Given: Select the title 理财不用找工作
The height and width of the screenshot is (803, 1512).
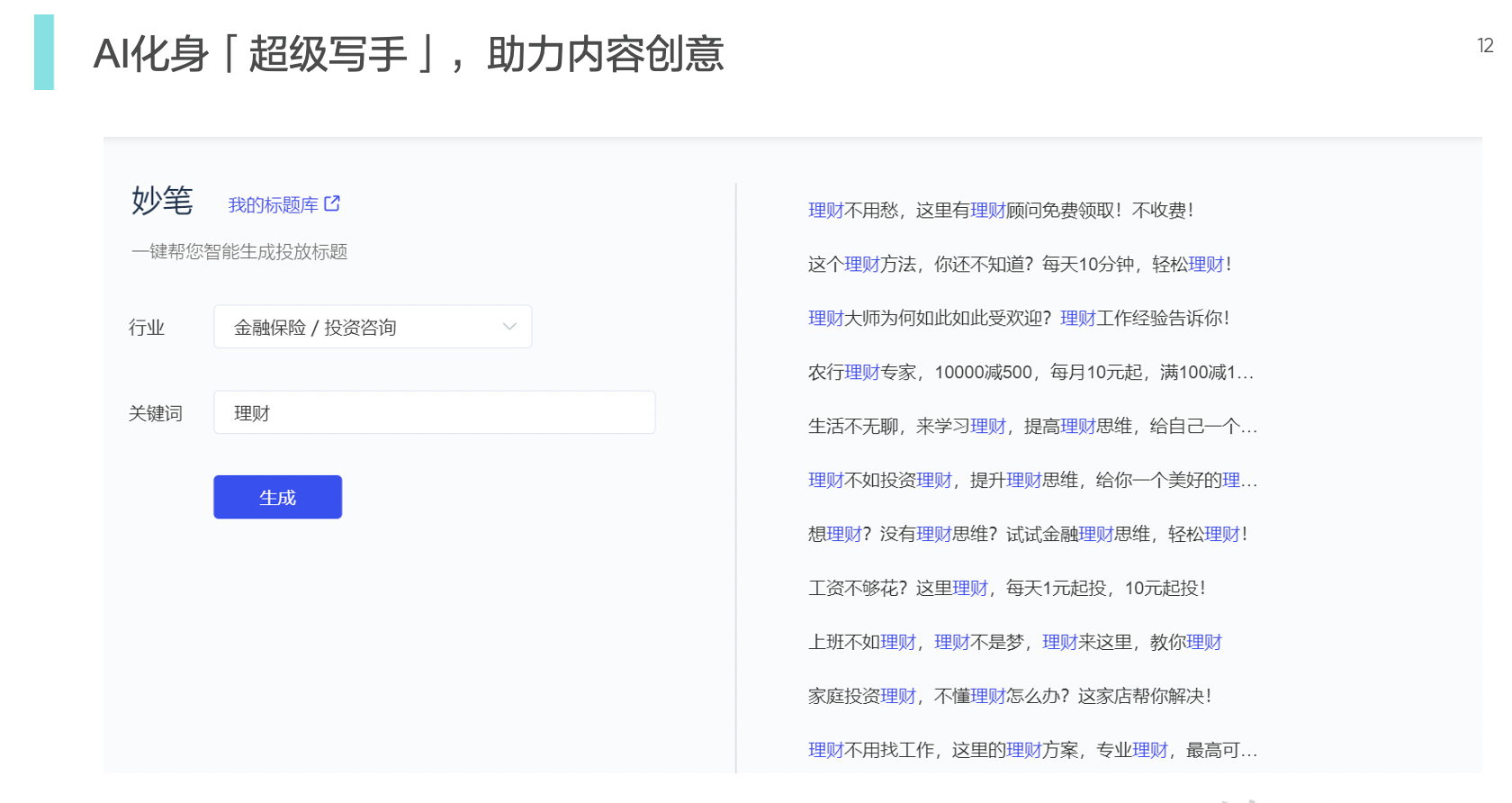Looking at the screenshot, I should (1031, 751).
